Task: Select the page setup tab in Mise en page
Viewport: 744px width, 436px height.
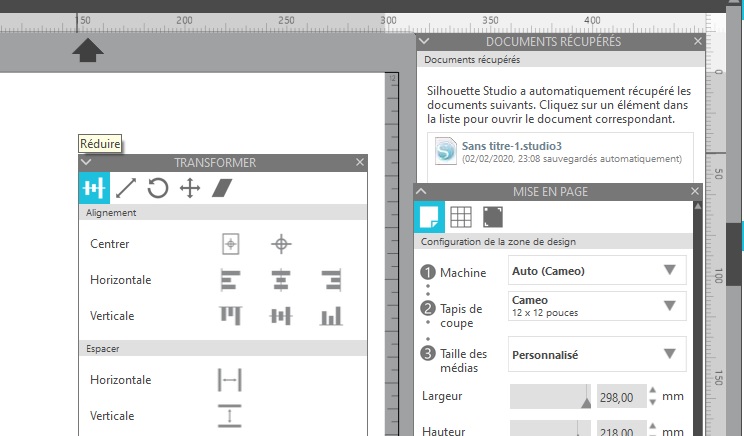Action: 429,217
